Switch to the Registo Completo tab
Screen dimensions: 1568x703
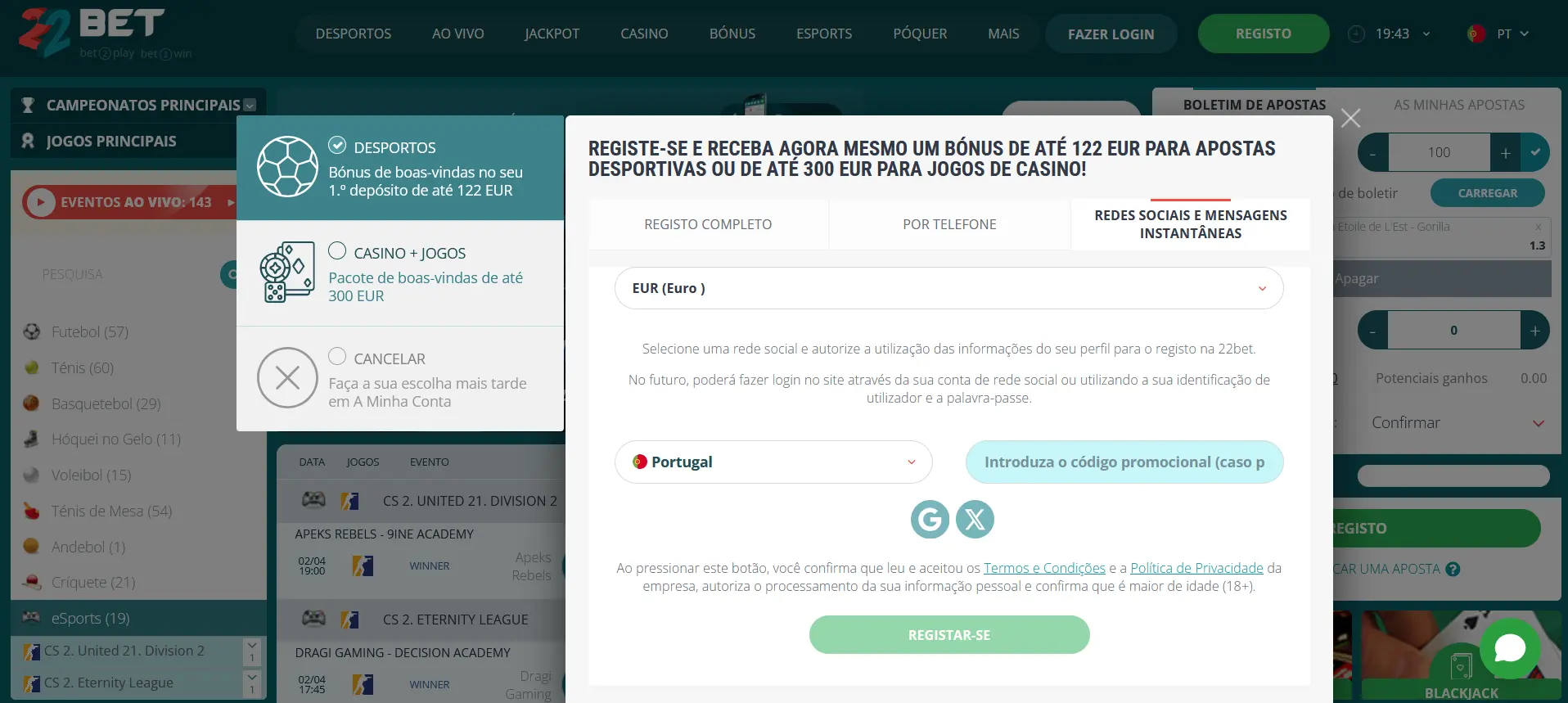(x=707, y=224)
